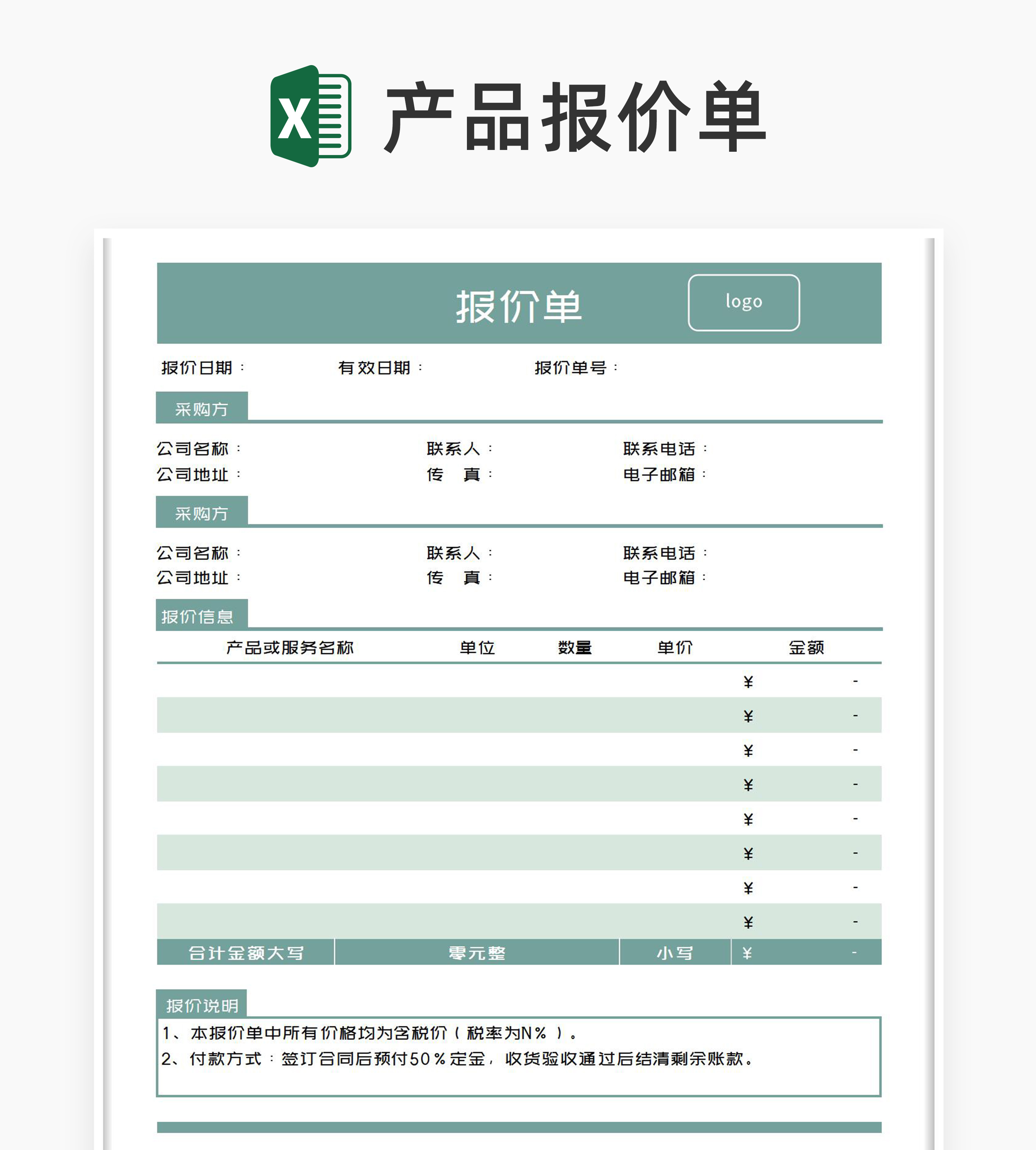Select the 报价说明 section tab
The image size is (1036, 1150).
point(202,1005)
